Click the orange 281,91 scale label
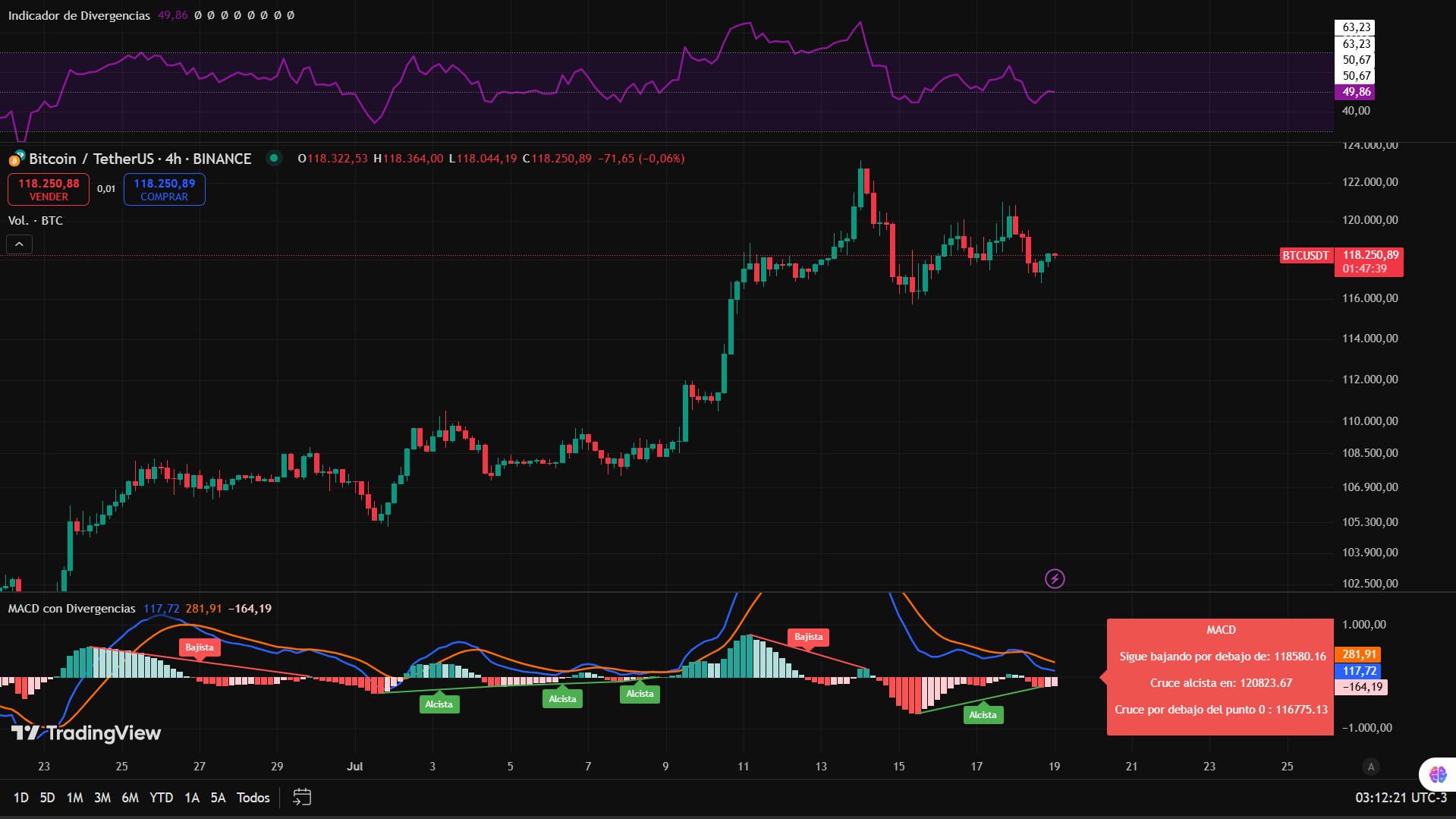The image size is (1456, 819). point(1359,654)
